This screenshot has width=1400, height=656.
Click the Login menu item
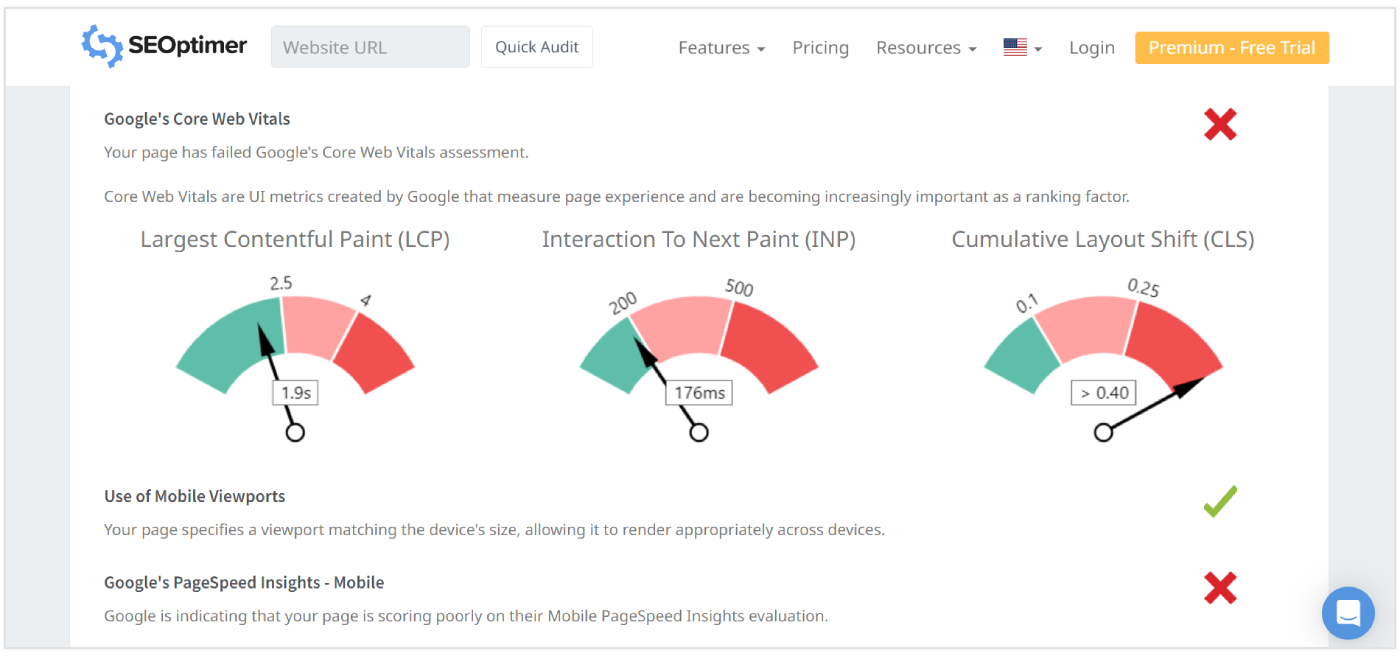[1091, 47]
